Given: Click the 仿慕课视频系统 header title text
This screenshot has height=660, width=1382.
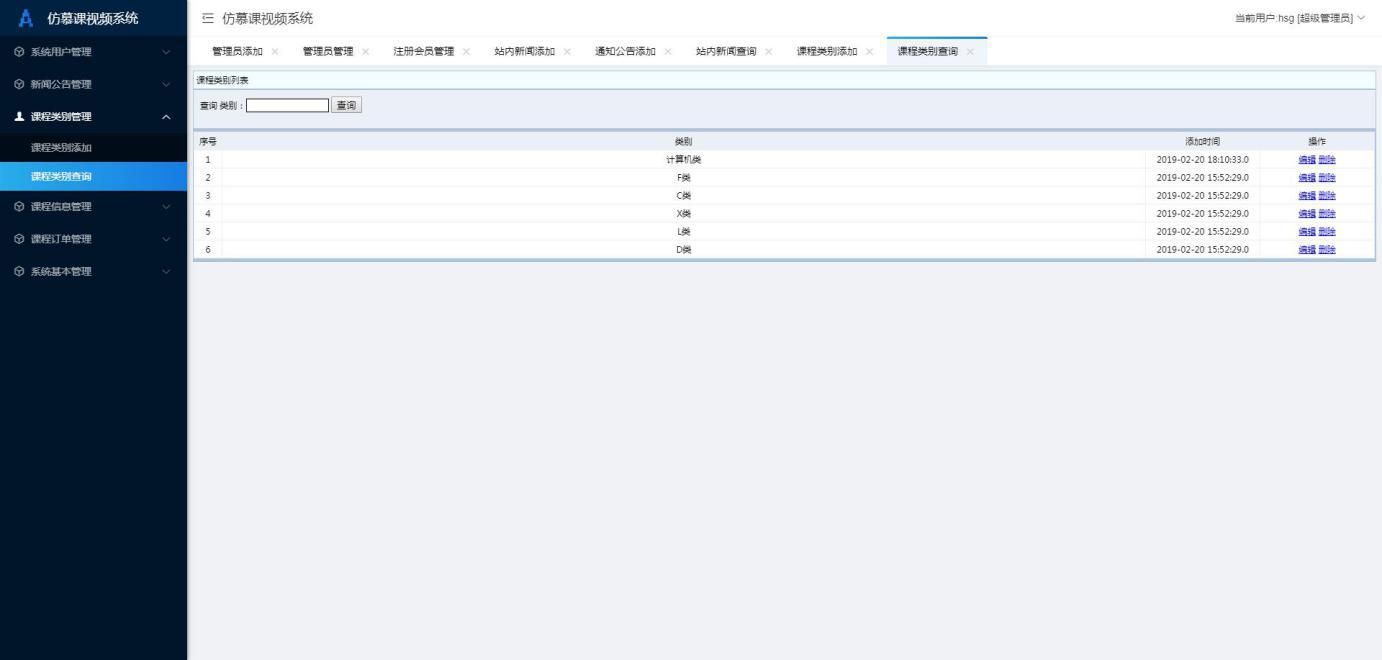Looking at the screenshot, I should (x=267, y=18).
